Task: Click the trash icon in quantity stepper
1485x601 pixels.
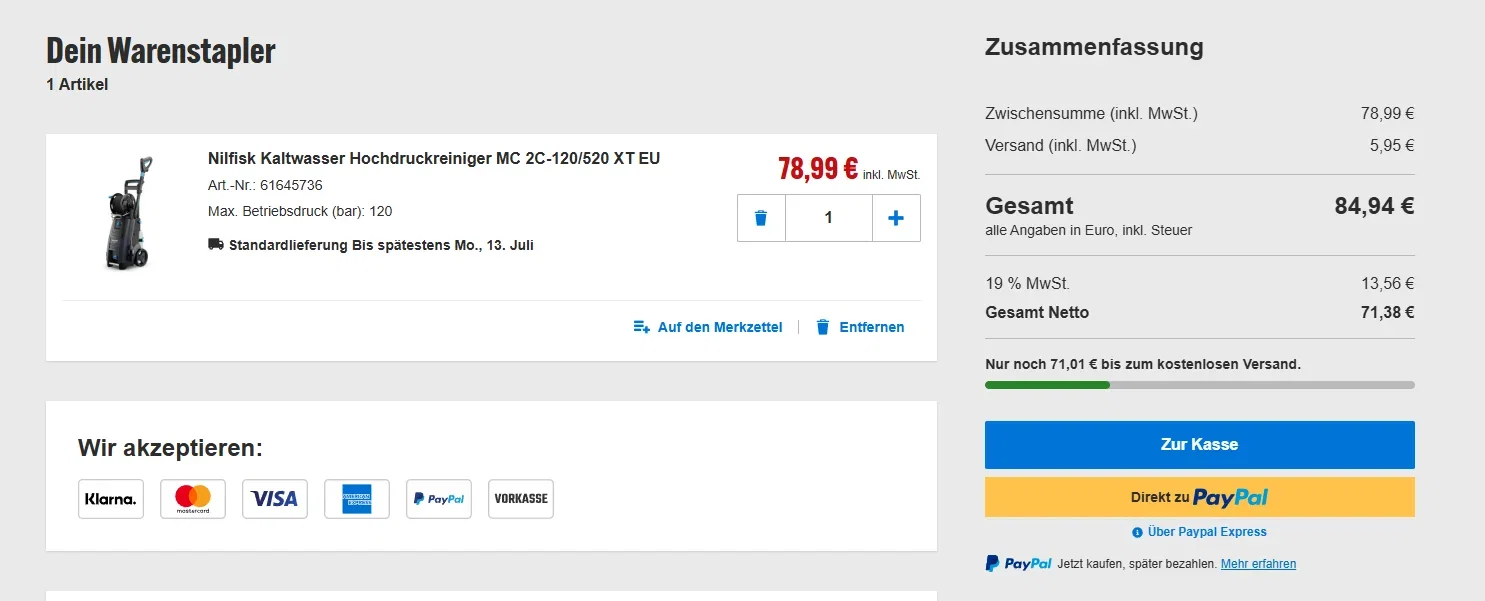Action: 761,218
